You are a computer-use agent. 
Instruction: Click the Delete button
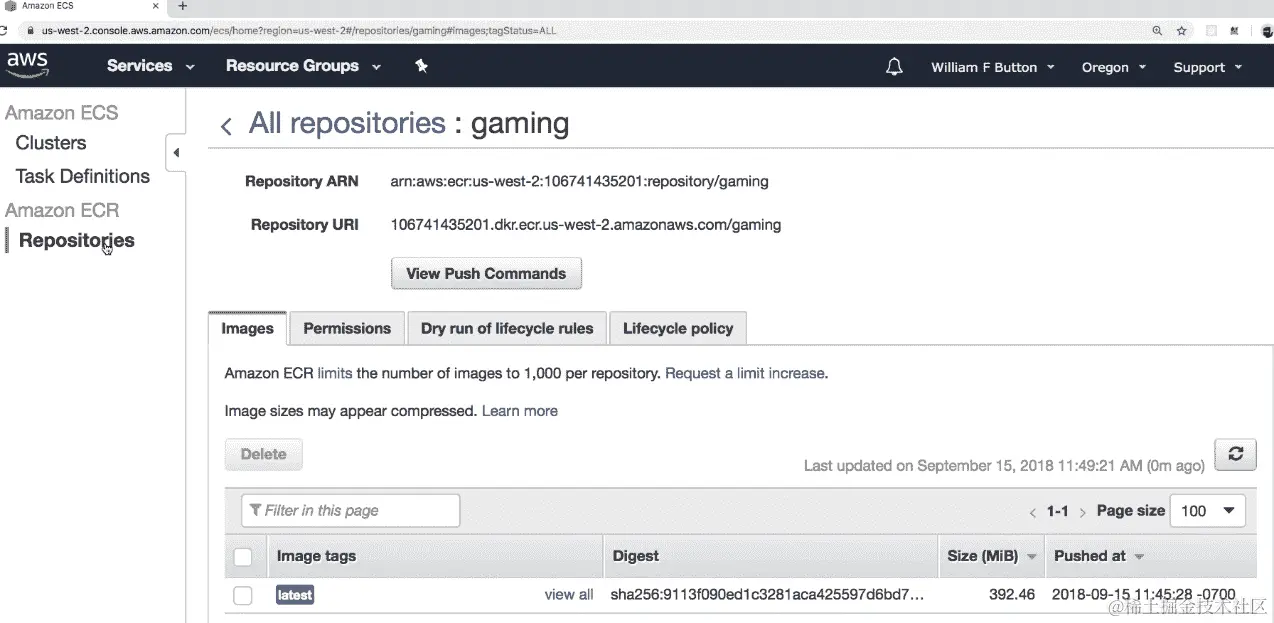pos(263,454)
